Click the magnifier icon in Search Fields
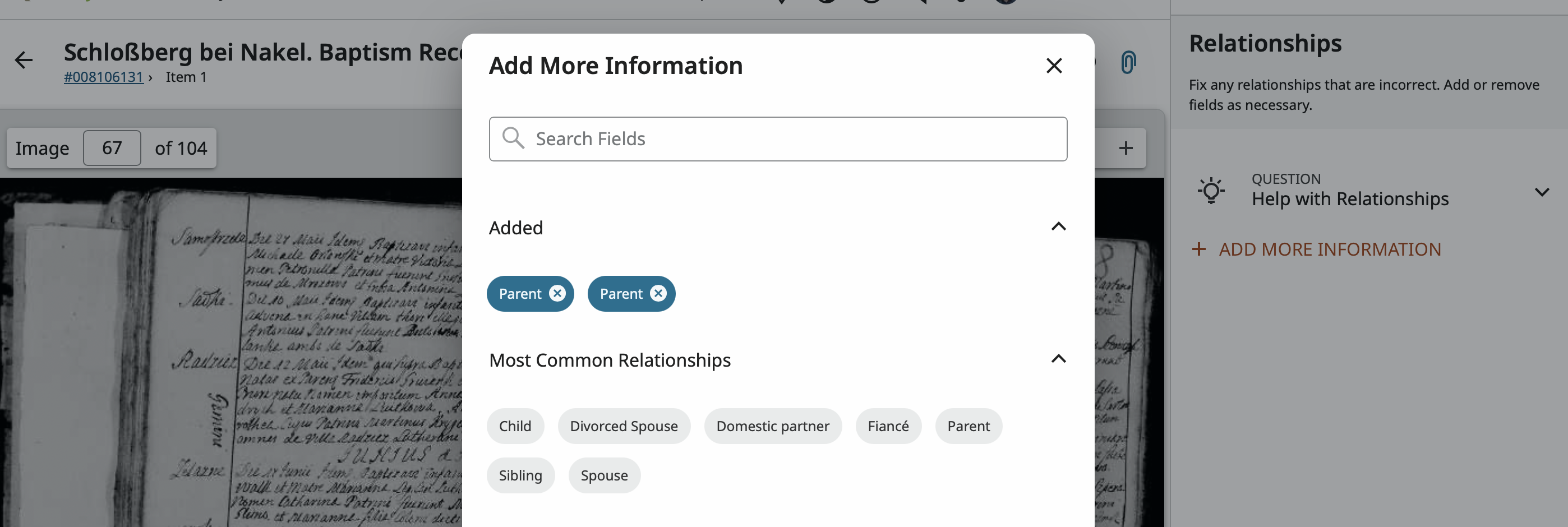This screenshot has height=527, width=1568. coord(513,138)
